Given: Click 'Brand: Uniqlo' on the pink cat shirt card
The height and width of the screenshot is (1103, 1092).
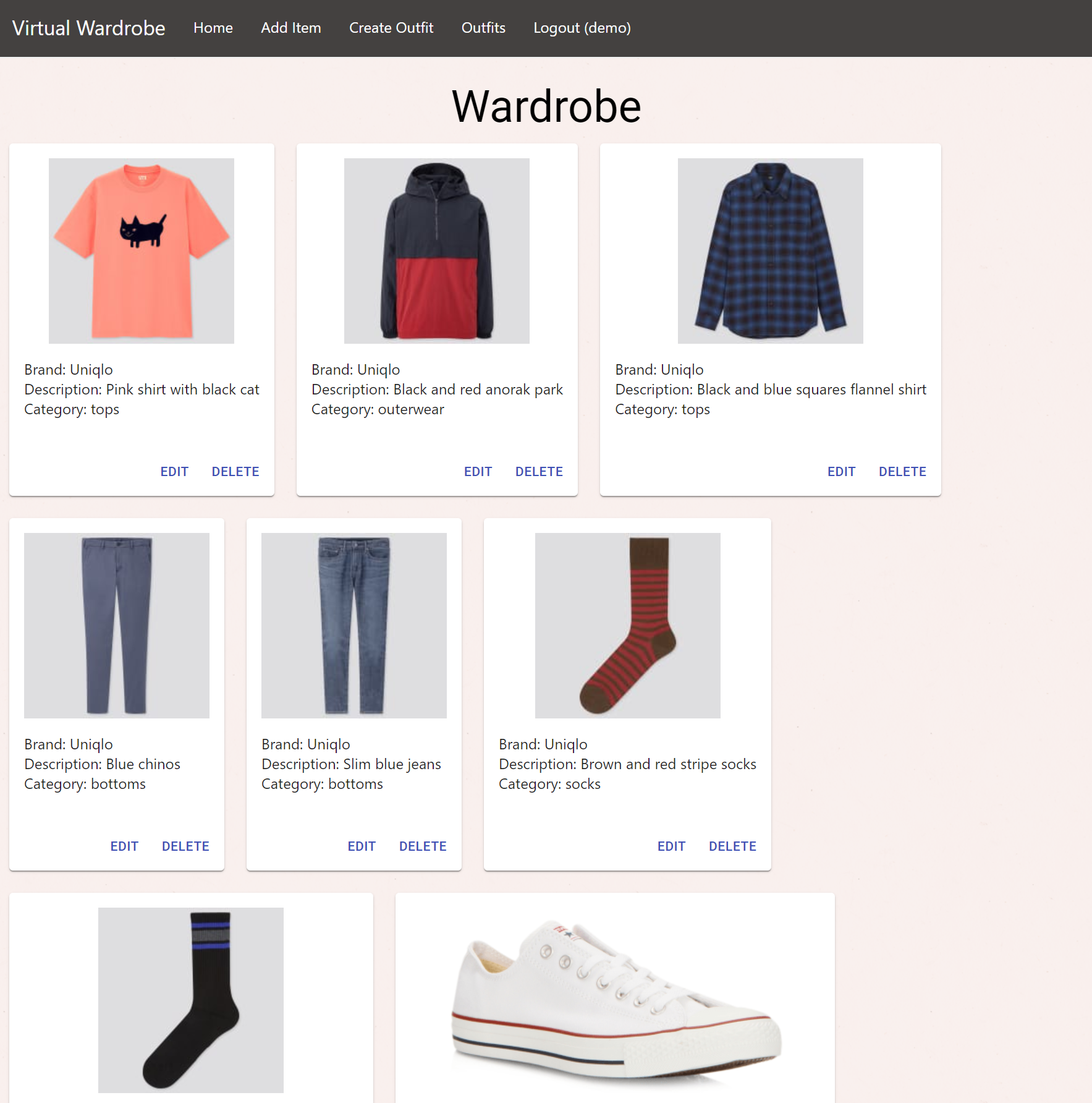Looking at the screenshot, I should (69, 370).
